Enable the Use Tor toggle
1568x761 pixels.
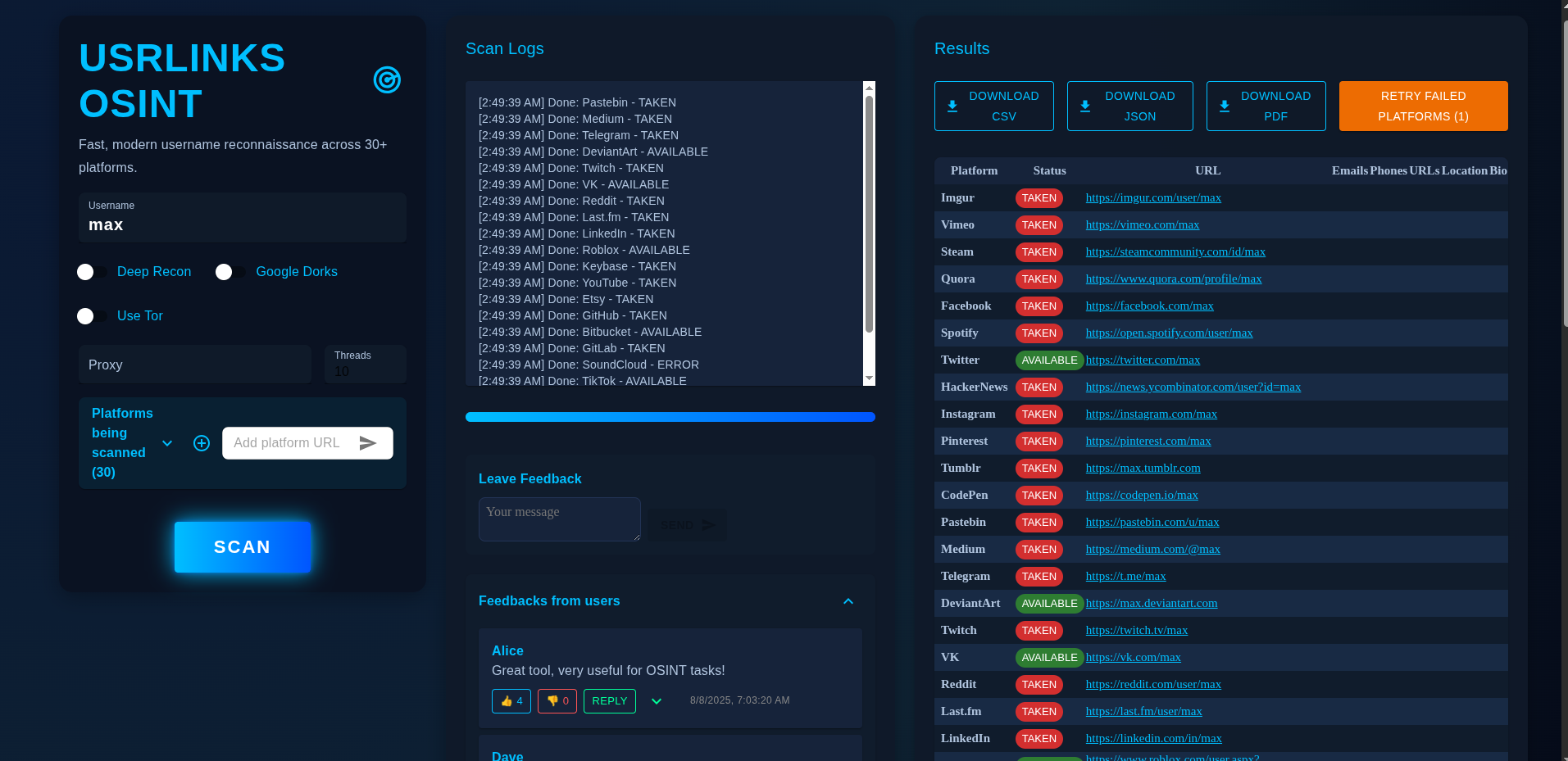[91, 316]
